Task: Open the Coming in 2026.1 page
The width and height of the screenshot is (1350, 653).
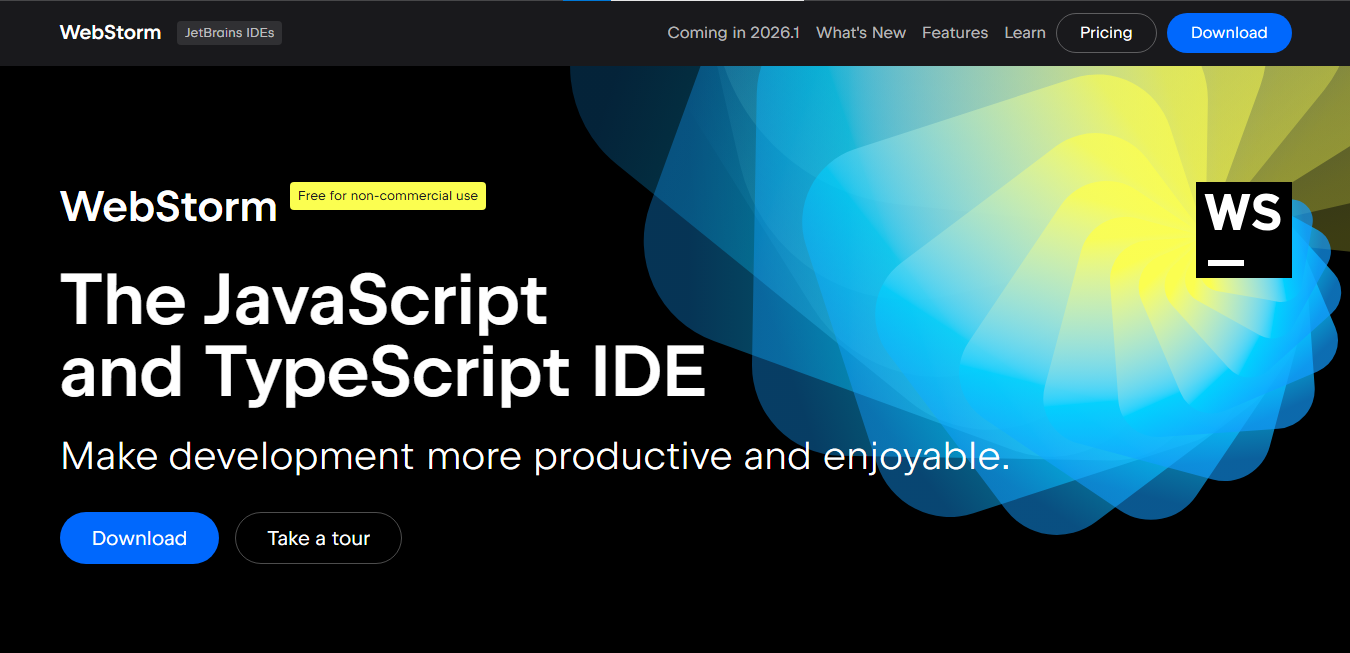Action: pos(733,33)
